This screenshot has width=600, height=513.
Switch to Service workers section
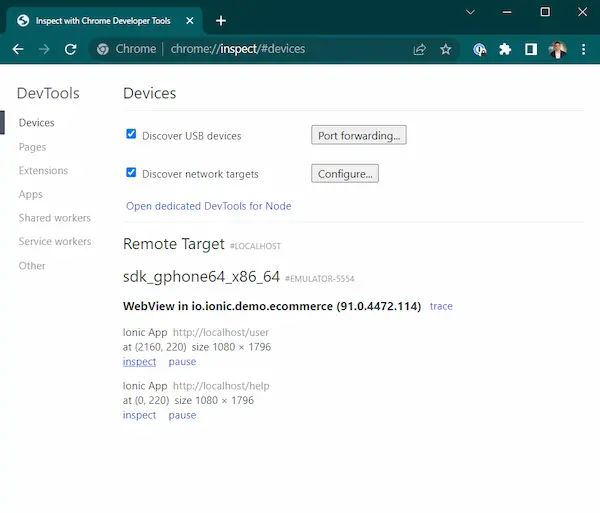tap(54, 242)
